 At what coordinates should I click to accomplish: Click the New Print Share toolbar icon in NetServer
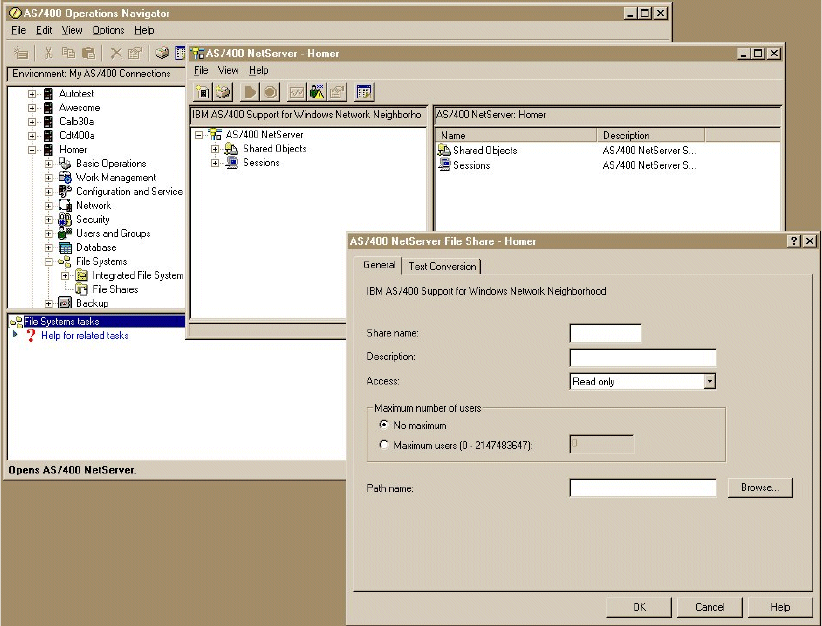click(x=223, y=92)
